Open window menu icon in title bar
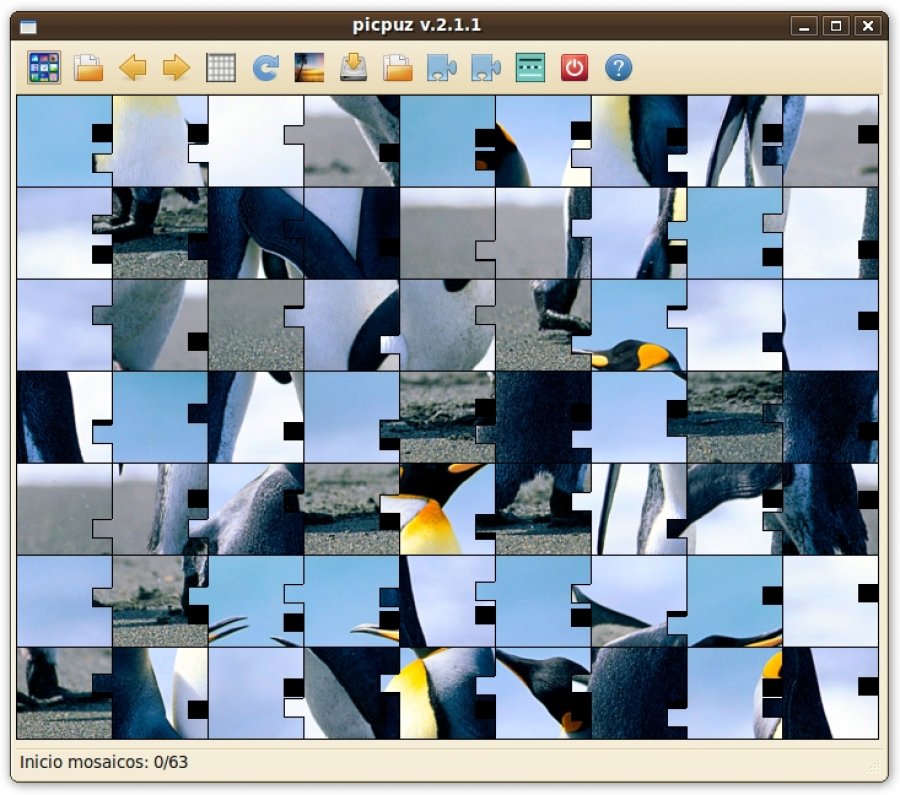The image size is (900, 795). point(28,26)
